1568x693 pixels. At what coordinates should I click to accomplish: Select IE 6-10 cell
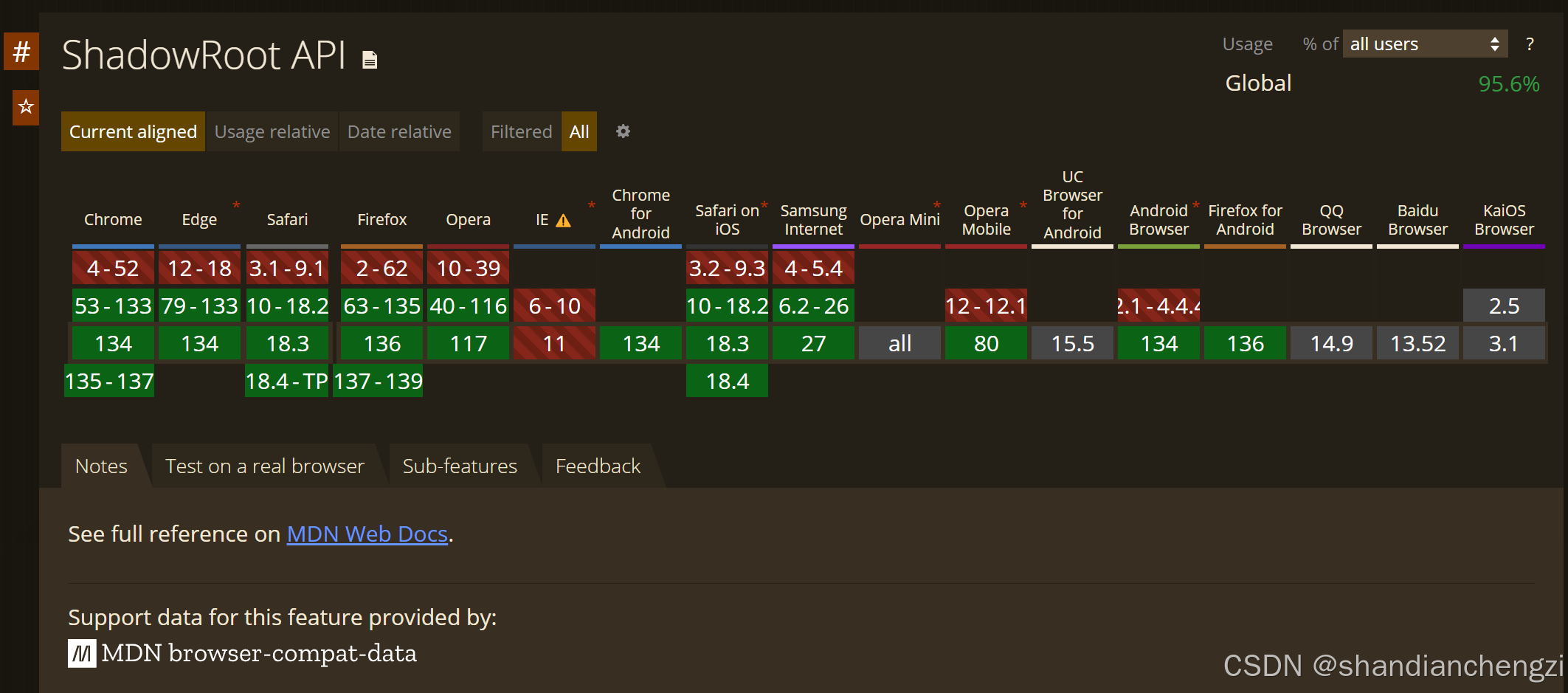tap(554, 306)
